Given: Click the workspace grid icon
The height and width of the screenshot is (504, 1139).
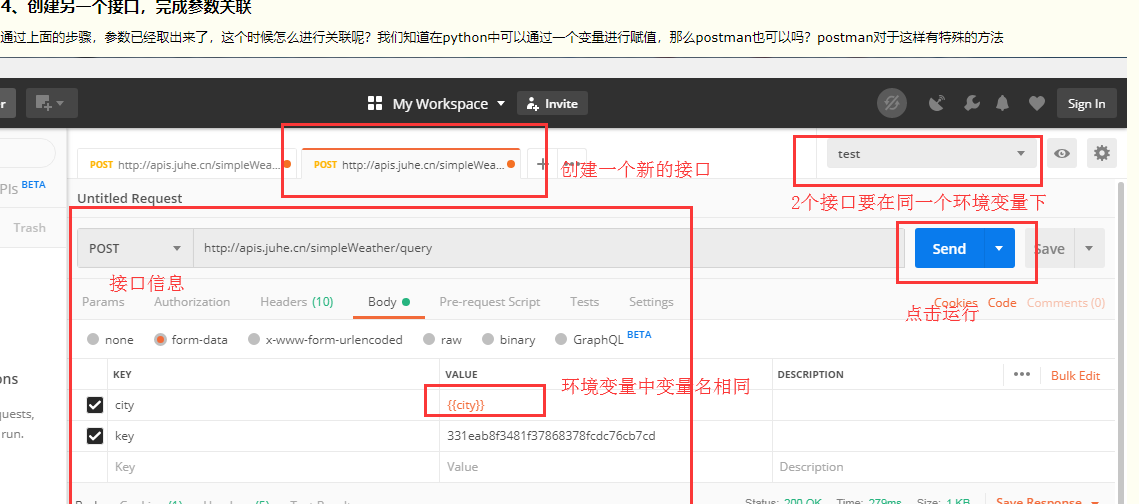Looking at the screenshot, I should [375, 104].
